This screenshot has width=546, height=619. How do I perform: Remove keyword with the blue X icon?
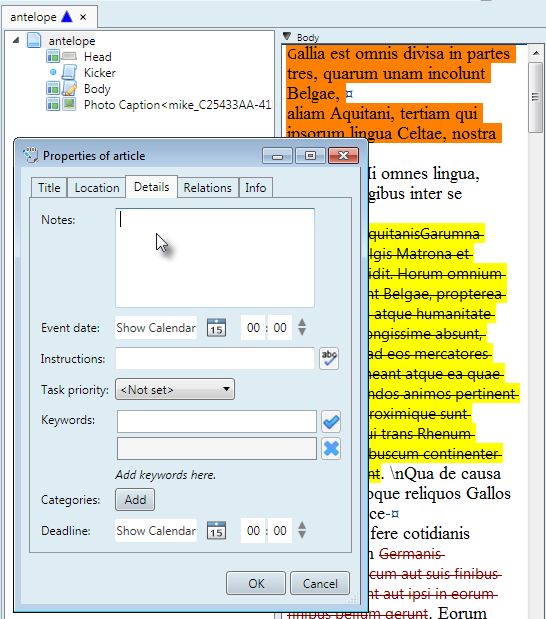click(x=331, y=448)
